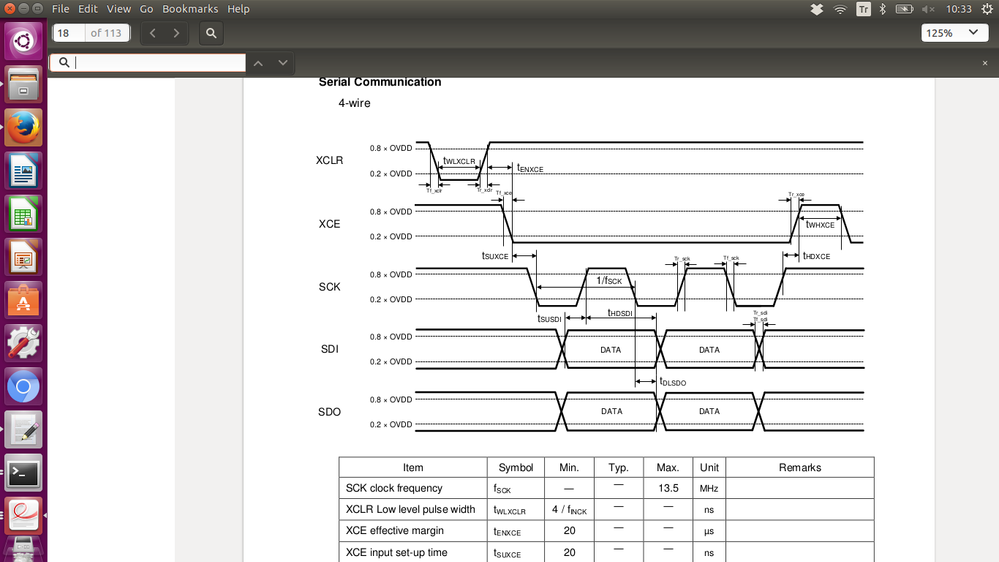Click the SCK signal label
The width and height of the screenshot is (999, 562).
[329, 287]
